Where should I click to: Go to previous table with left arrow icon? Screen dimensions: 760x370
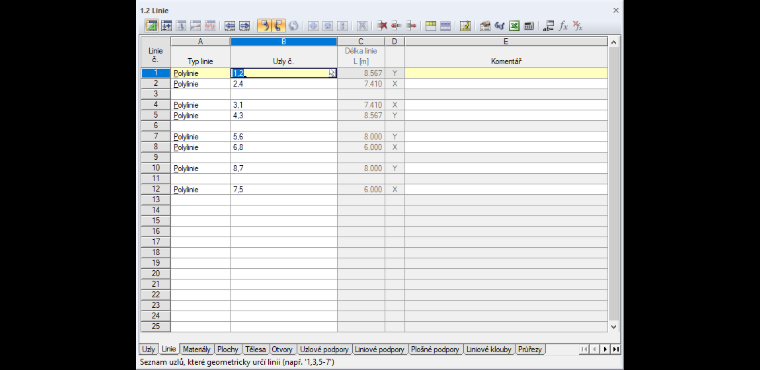point(230,26)
